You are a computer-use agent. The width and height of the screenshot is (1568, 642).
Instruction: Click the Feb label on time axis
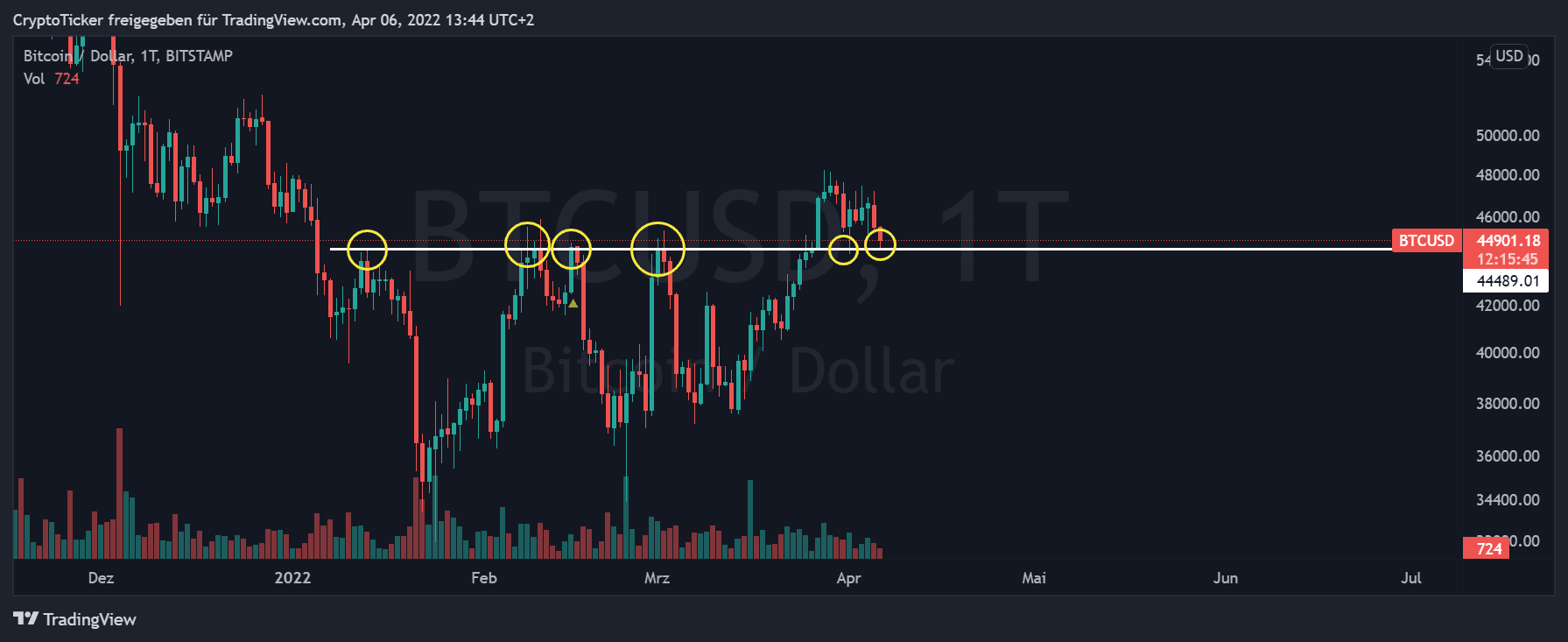[x=484, y=578]
